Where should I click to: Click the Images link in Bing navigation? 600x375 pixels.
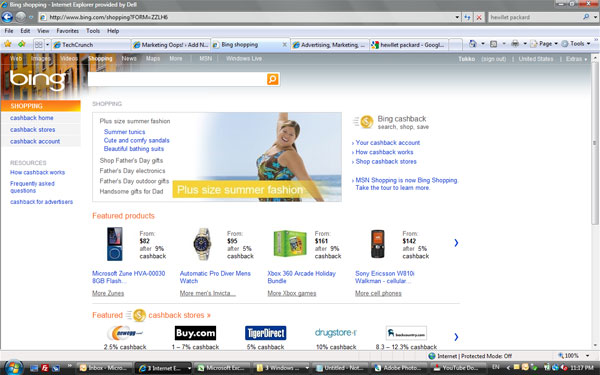[41, 59]
